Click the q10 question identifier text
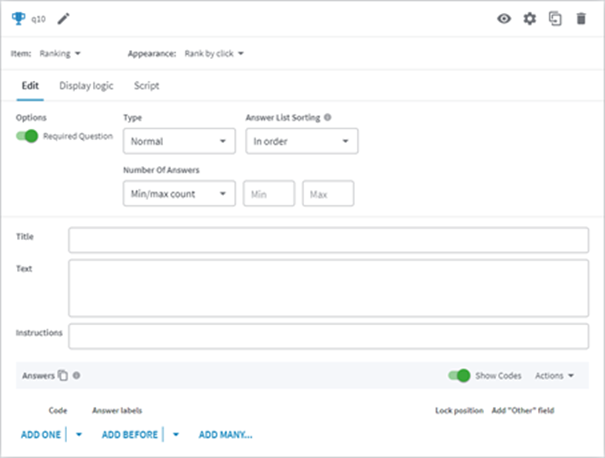 (x=39, y=19)
